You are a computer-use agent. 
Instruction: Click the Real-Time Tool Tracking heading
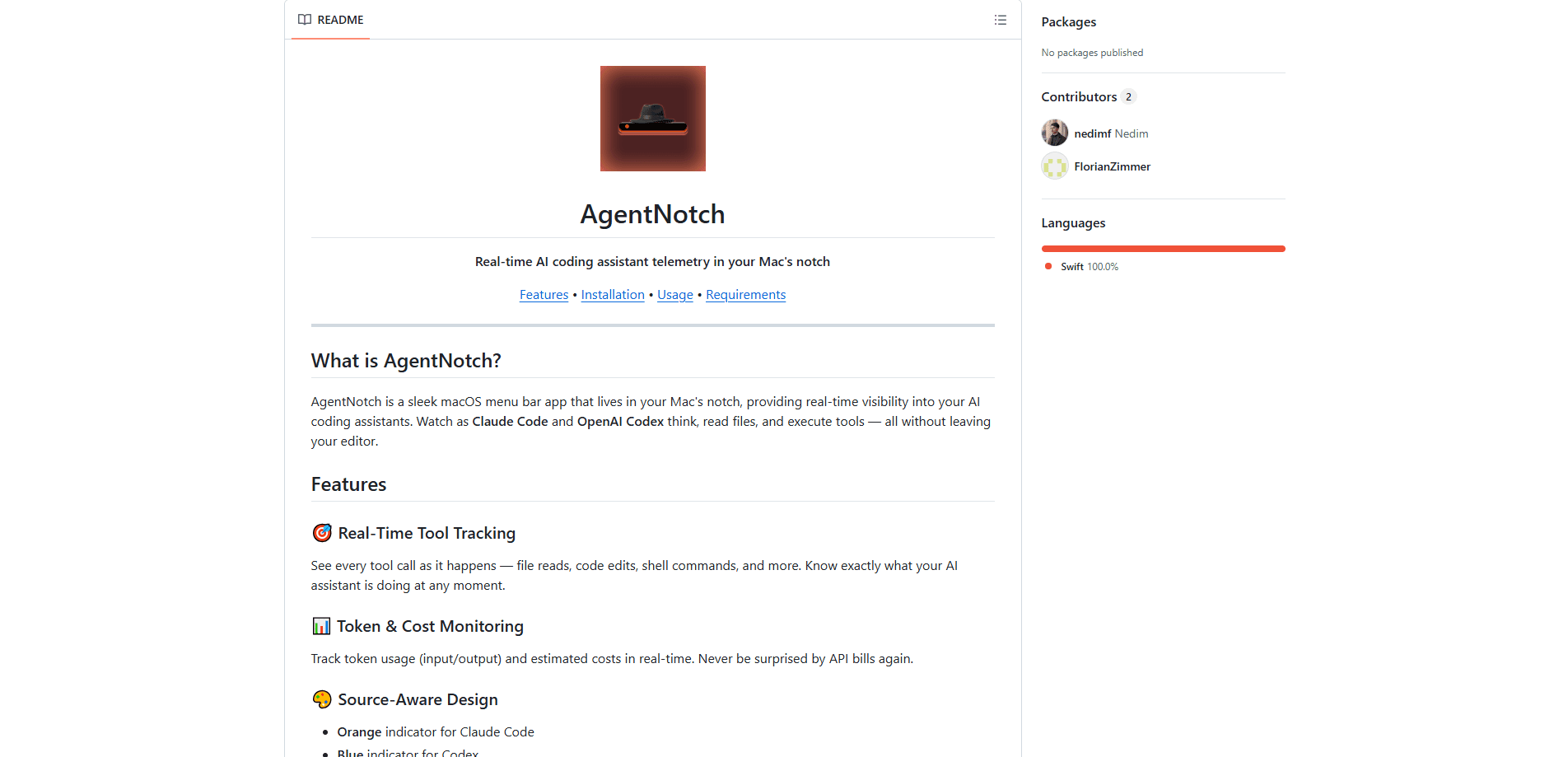click(427, 533)
